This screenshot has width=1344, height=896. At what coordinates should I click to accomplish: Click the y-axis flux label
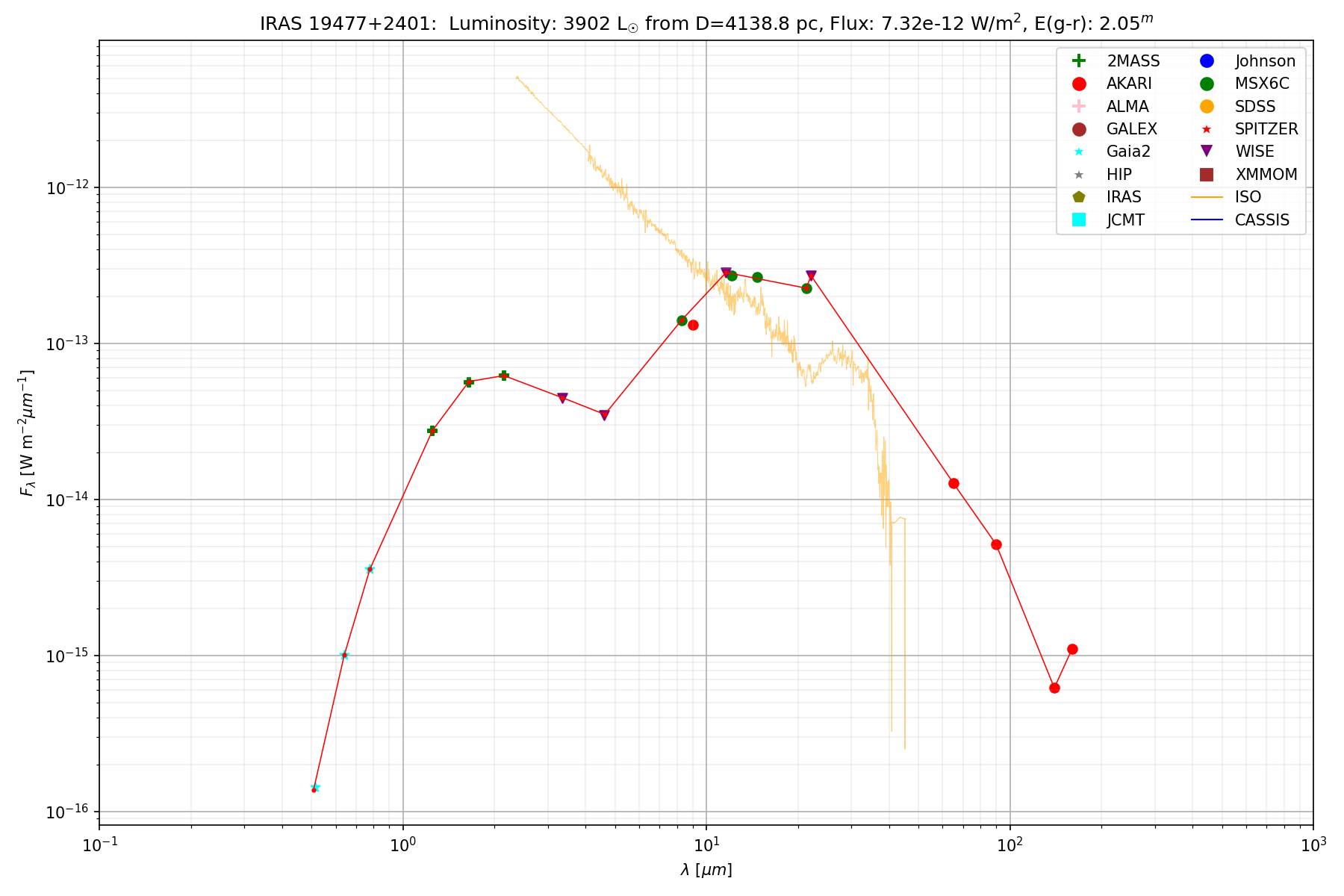(27, 433)
